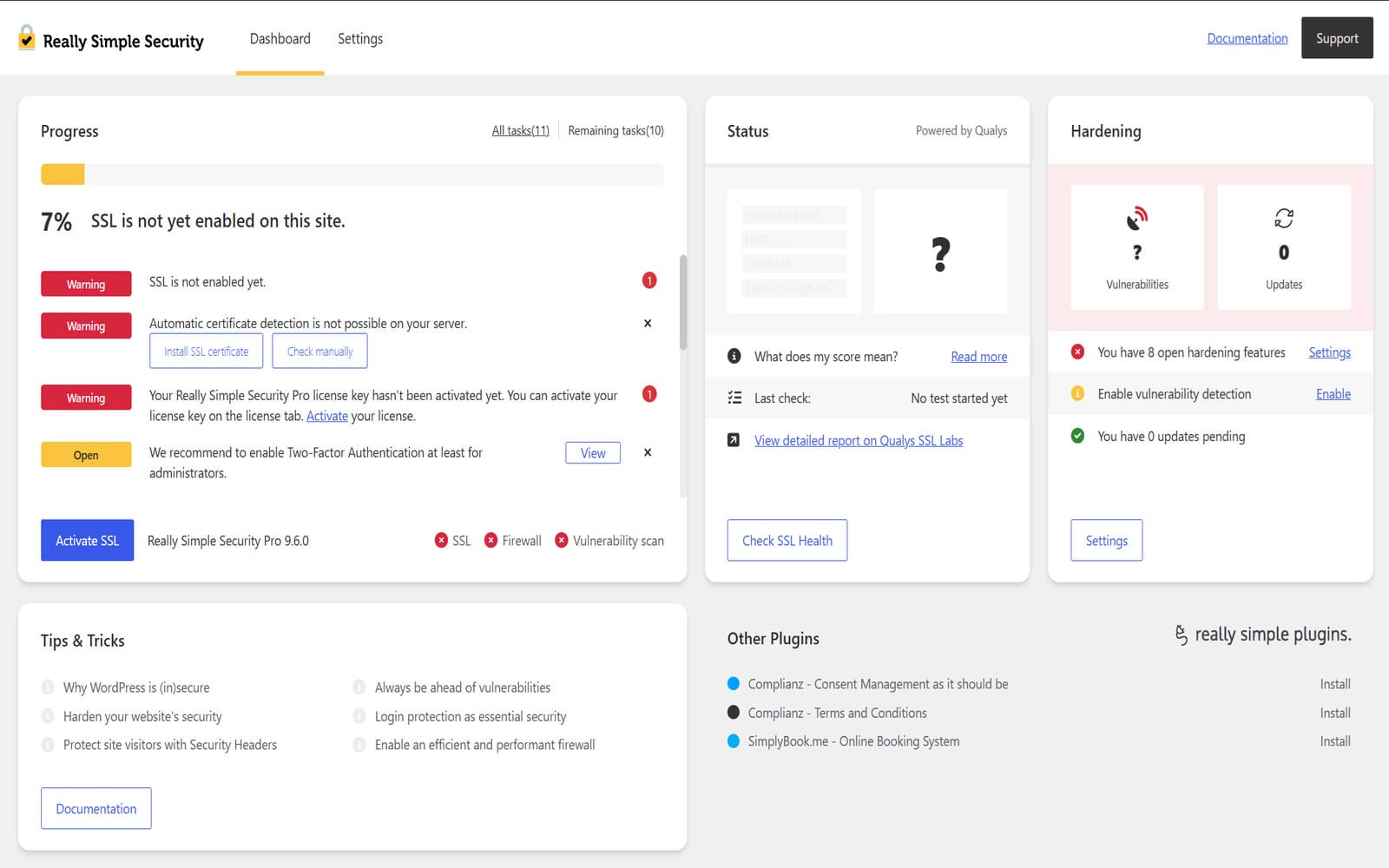Click Install SSL certificate button
This screenshot has height=868, width=1389.
206,352
